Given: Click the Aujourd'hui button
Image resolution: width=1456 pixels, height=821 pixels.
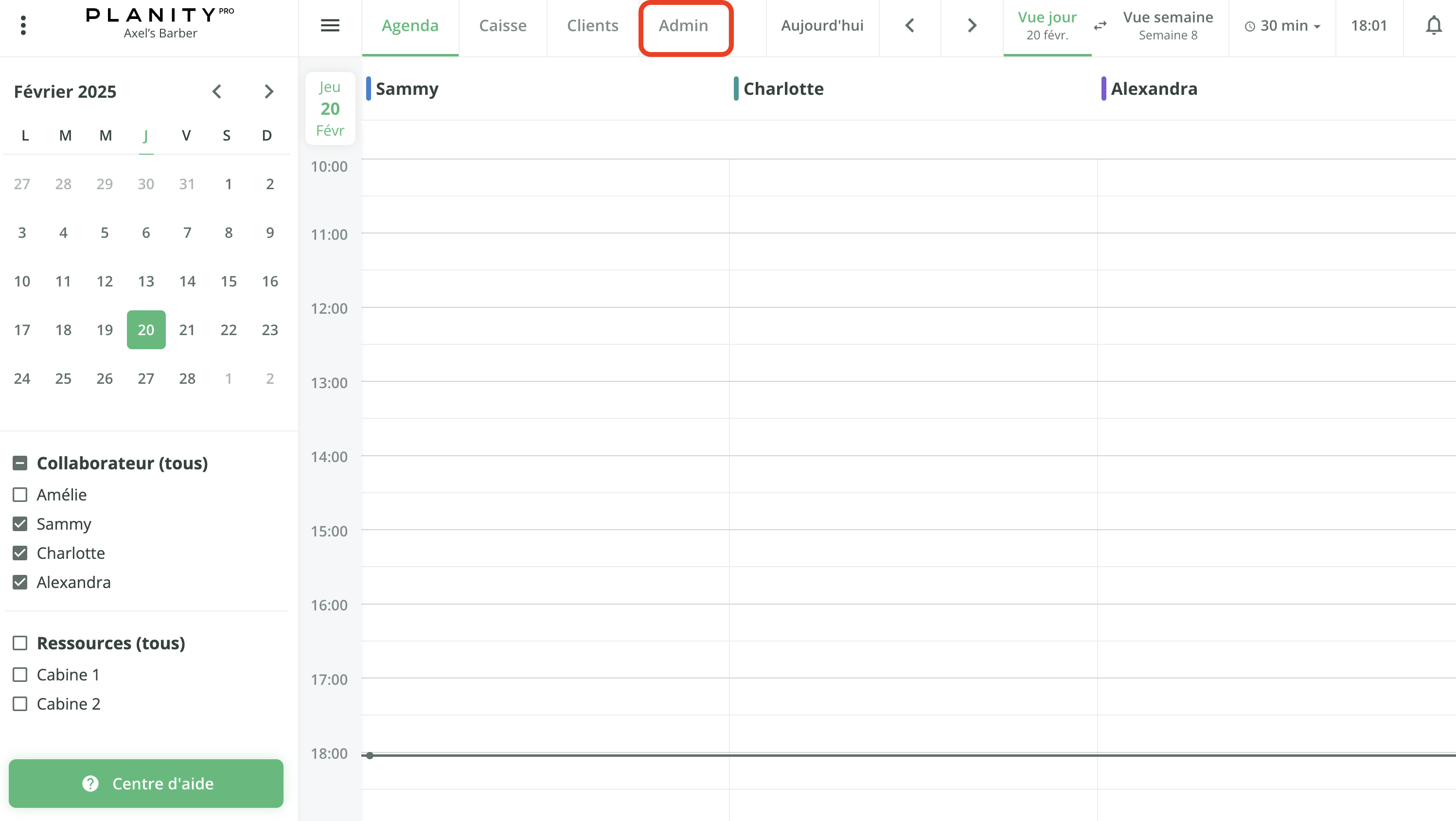Looking at the screenshot, I should pyautogui.click(x=822, y=26).
